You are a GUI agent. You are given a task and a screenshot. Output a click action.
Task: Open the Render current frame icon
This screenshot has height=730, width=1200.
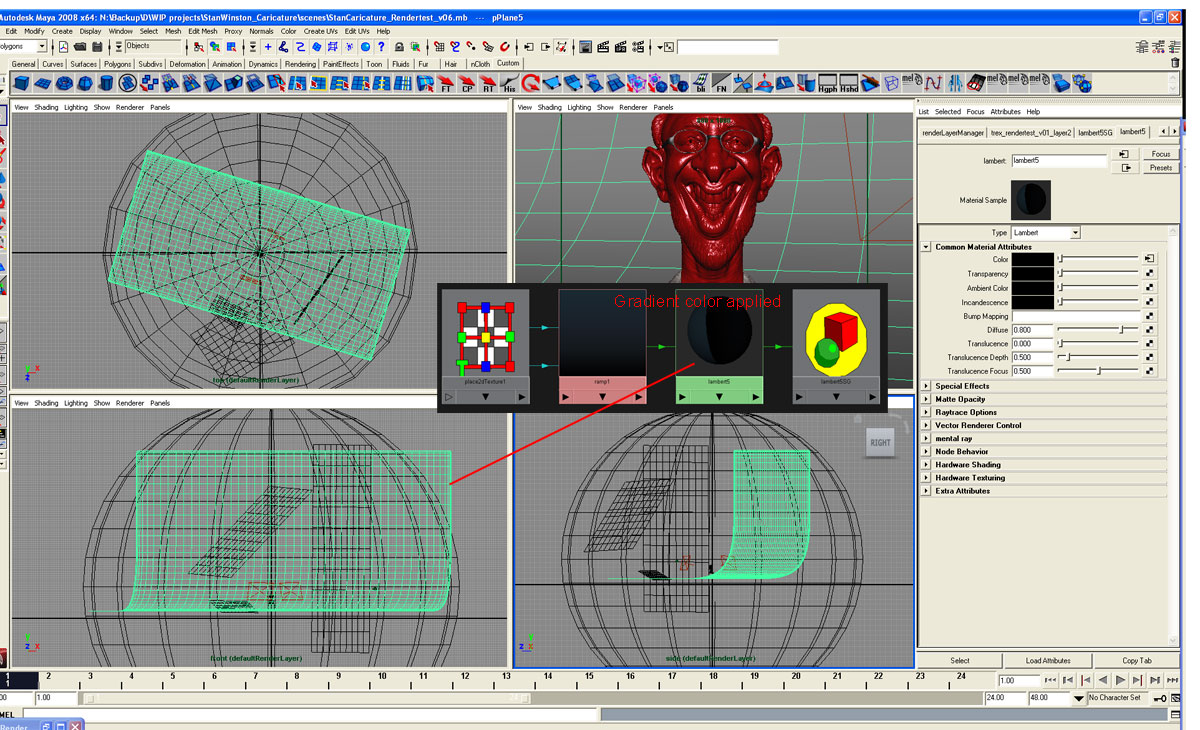[603, 47]
